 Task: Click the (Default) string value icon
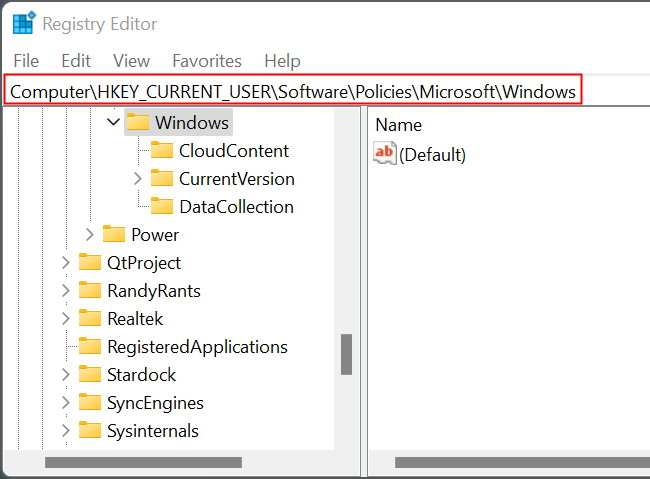pos(385,154)
